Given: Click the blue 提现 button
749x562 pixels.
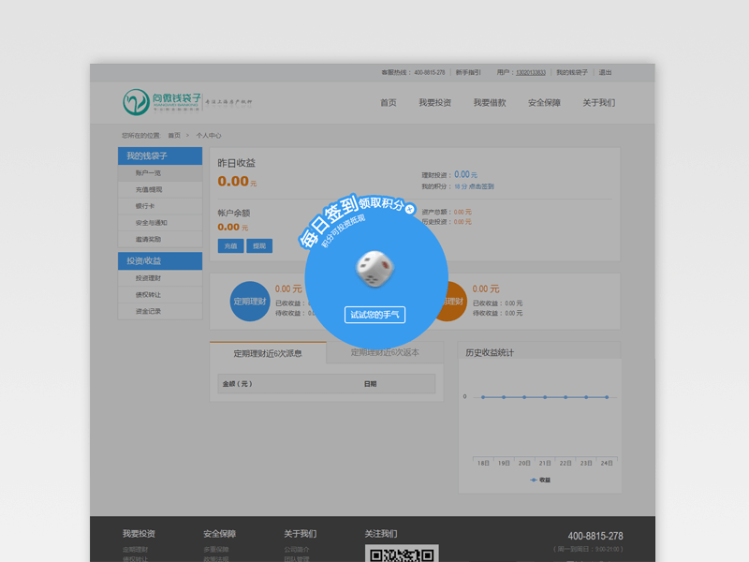Looking at the screenshot, I should [x=259, y=246].
